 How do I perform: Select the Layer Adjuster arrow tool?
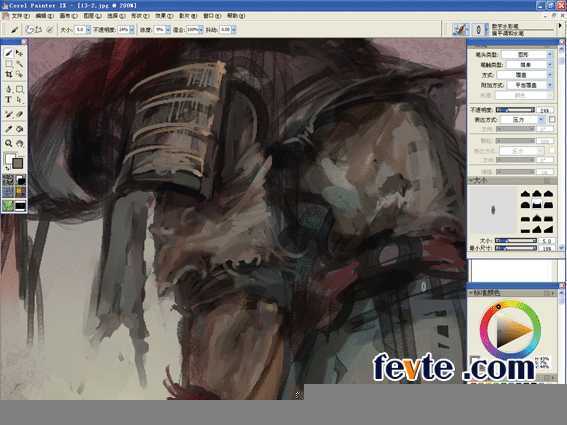[x=20, y=53]
